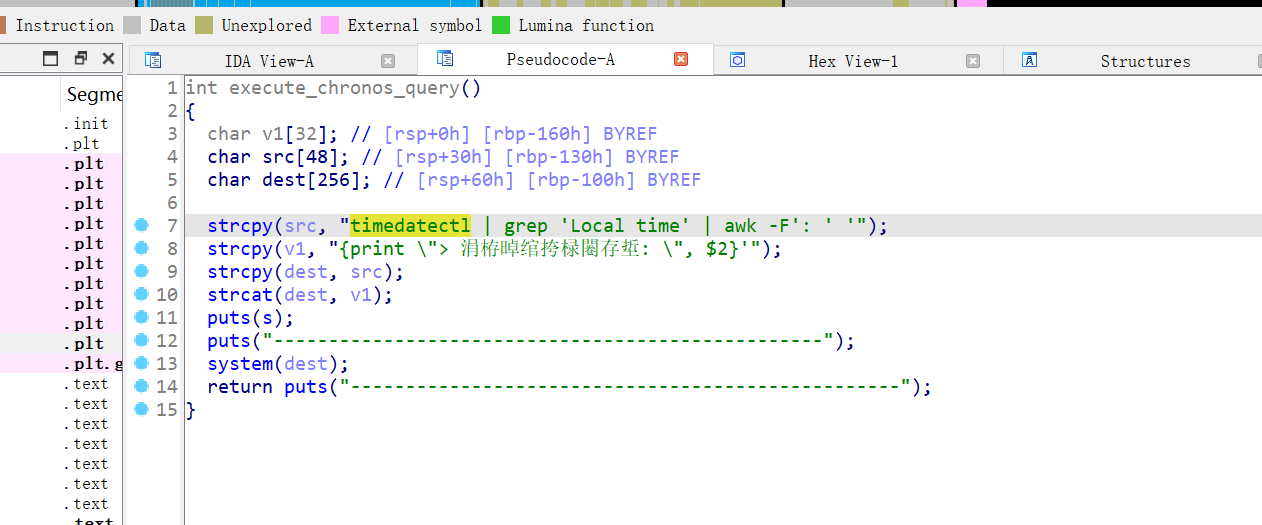Toggle breakpoint dot on line 9
Image resolution: width=1262 pixels, height=525 pixels.
(x=141, y=271)
